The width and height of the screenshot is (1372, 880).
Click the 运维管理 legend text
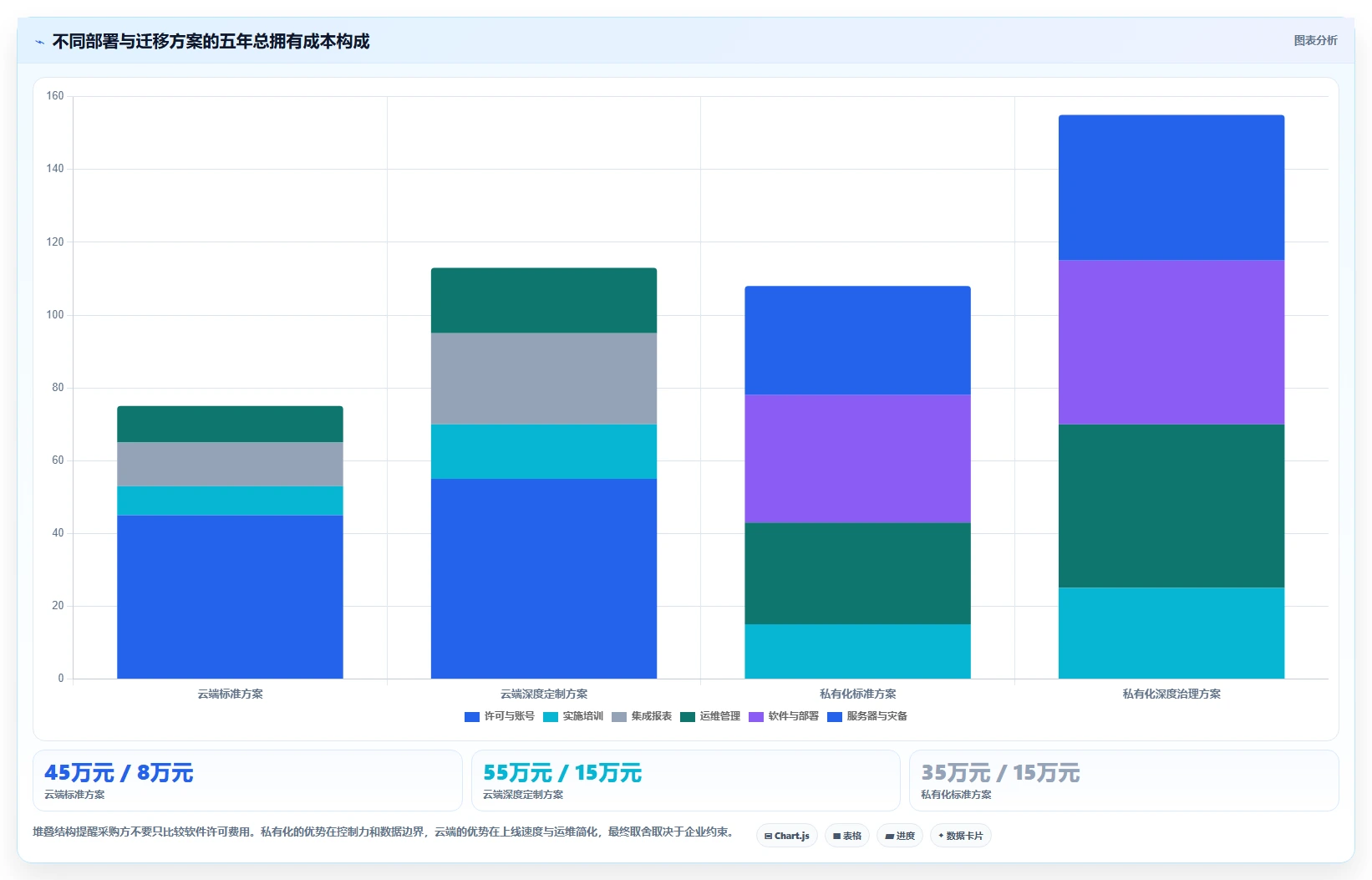pyautogui.click(x=720, y=716)
